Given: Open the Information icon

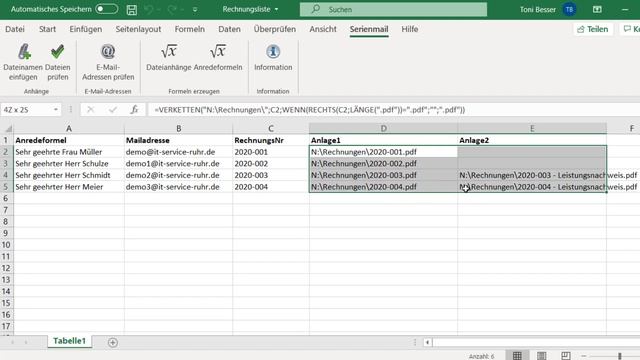Looking at the screenshot, I should pos(273,52).
